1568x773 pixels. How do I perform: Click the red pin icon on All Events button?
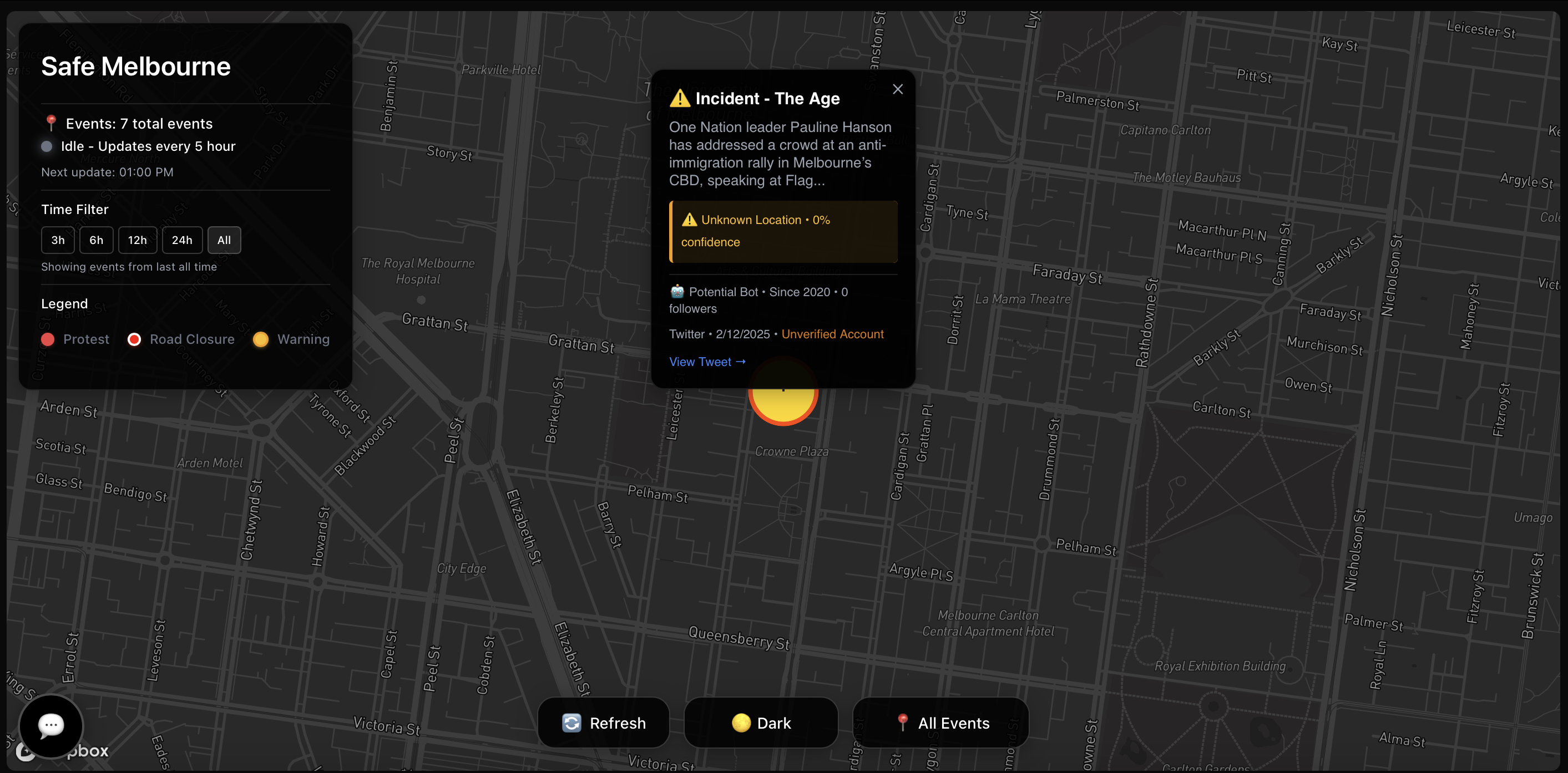pyautogui.click(x=903, y=723)
